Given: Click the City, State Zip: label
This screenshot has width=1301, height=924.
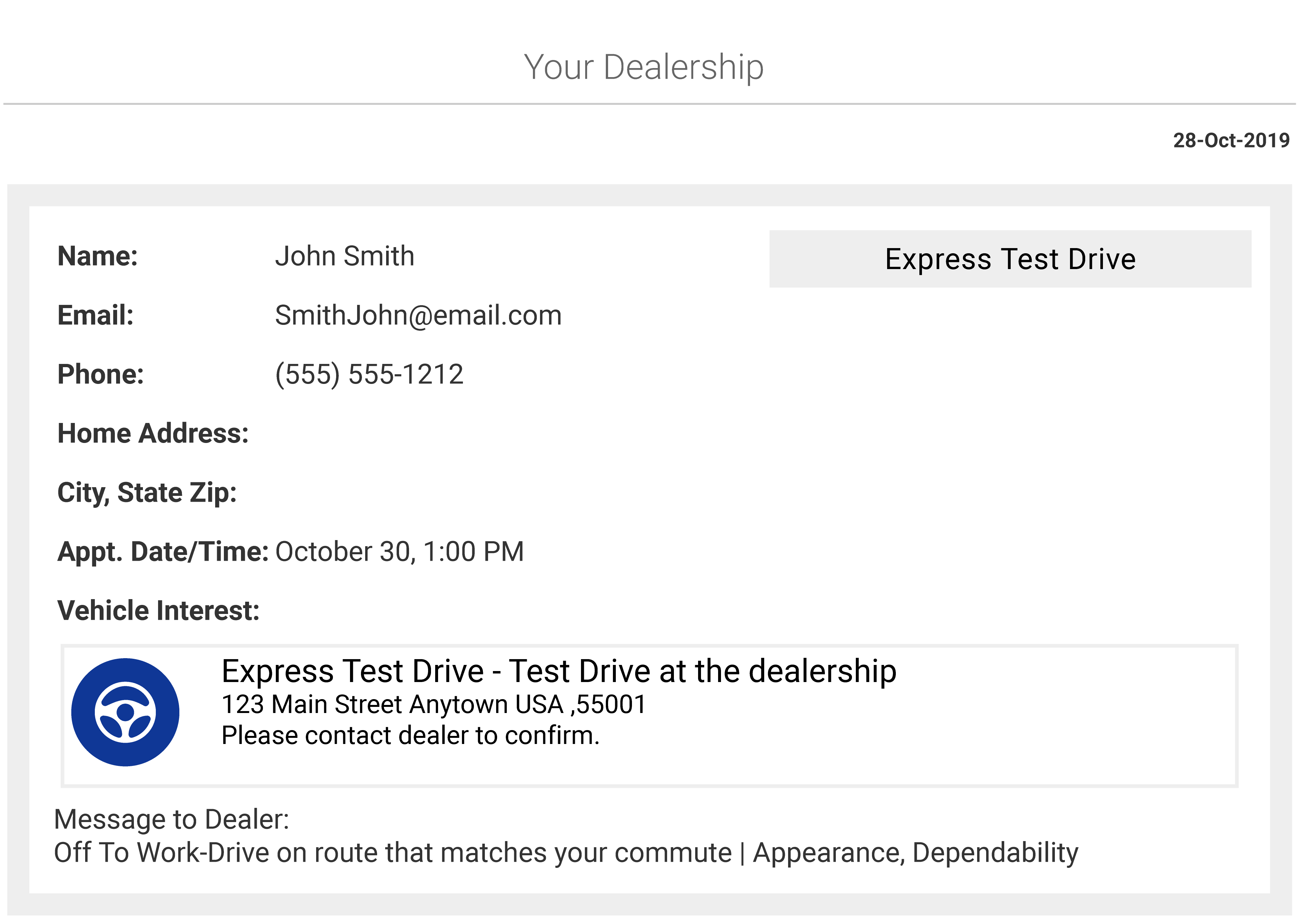Looking at the screenshot, I should coord(147,493).
